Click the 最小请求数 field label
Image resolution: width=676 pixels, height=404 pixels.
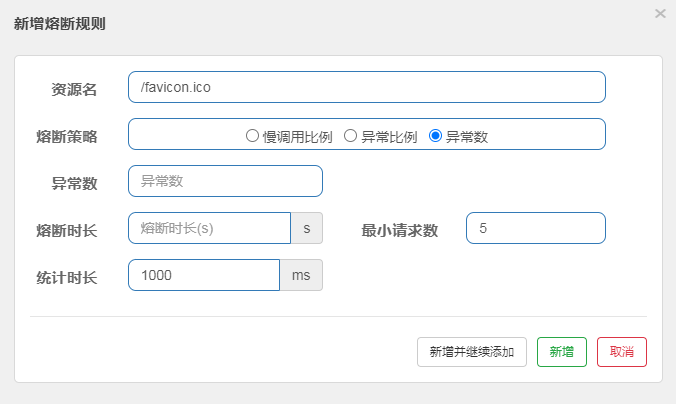pyautogui.click(x=400, y=230)
